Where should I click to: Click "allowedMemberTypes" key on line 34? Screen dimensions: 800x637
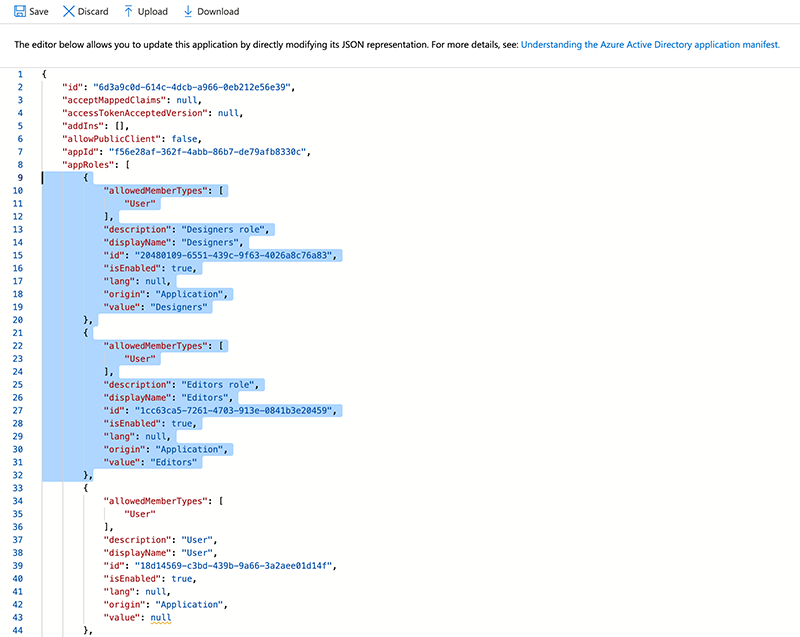pyautogui.click(x=156, y=501)
